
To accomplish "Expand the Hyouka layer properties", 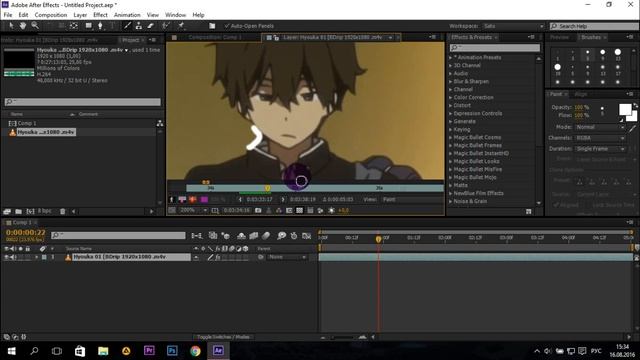I will point(37,257).
